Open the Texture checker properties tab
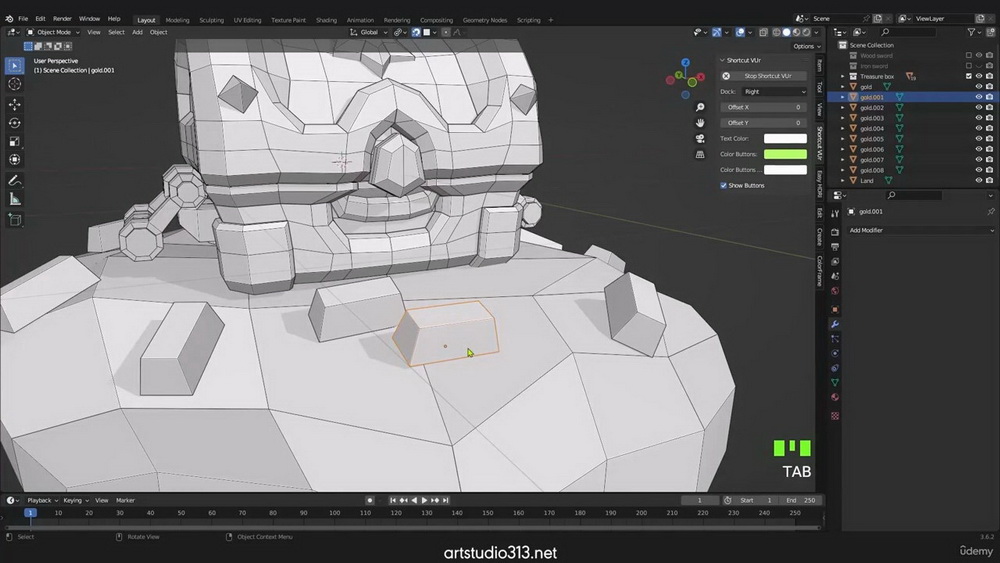Image resolution: width=1000 pixels, height=563 pixels. coord(835,416)
